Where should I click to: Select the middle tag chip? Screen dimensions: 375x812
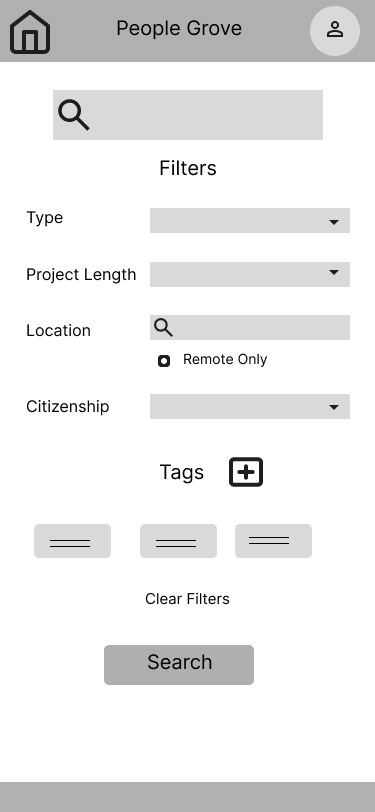[178, 541]
